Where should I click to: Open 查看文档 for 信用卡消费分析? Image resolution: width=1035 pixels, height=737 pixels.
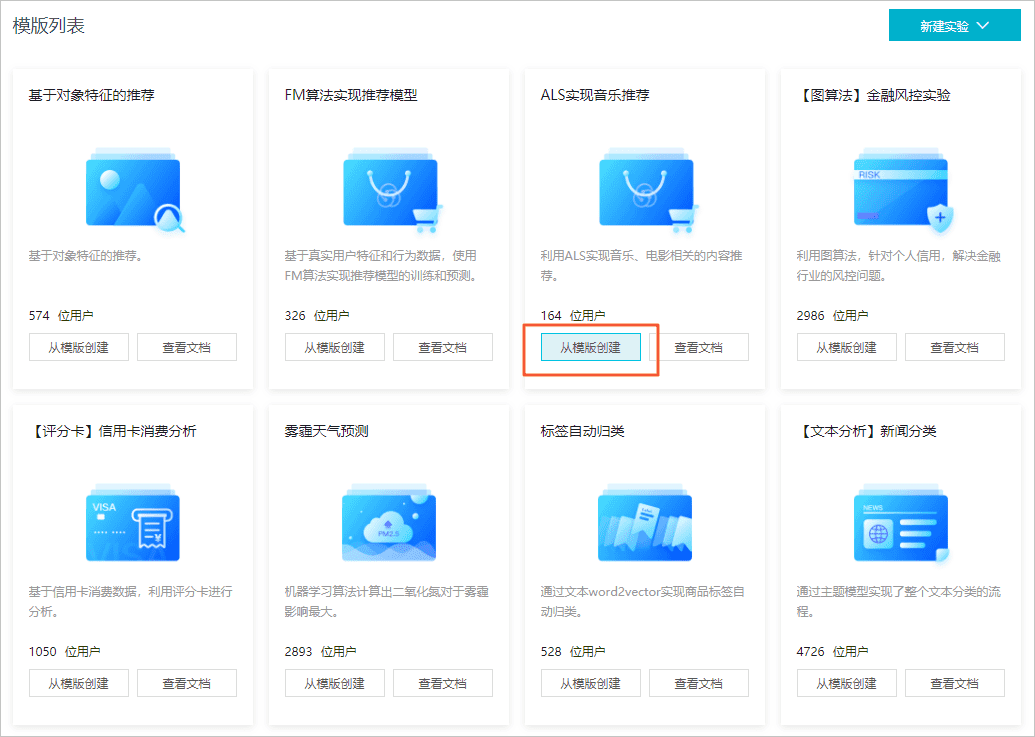[x=187, y=683]
